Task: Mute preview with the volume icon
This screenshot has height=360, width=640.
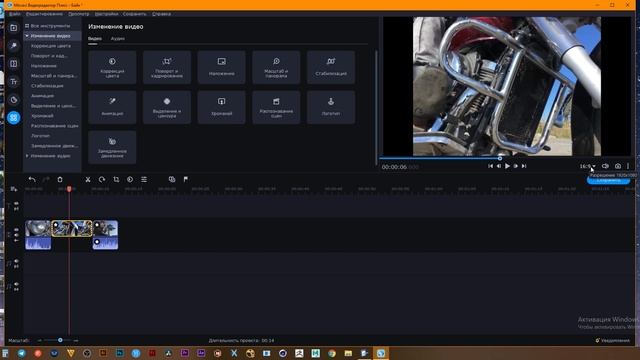Action: coord(605,166)
